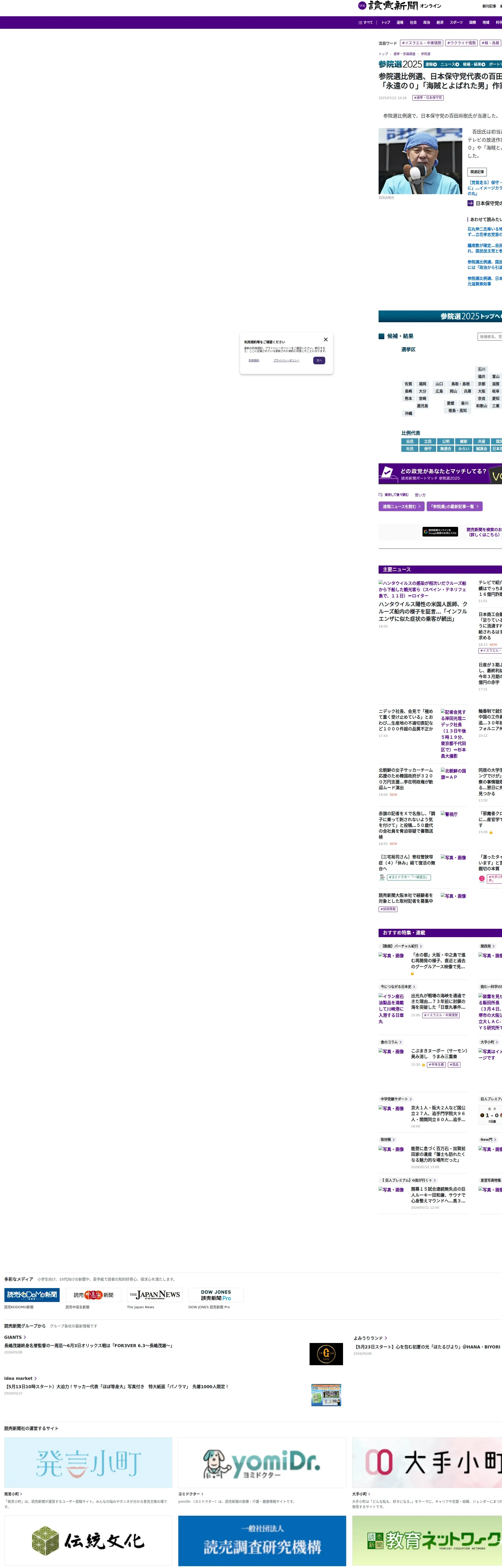Image resolution: width=502 pixels, height=1568 pixels.
Task: Open the ボートマッチ 参院選2025 banner
Action: [x=440, y=474]
